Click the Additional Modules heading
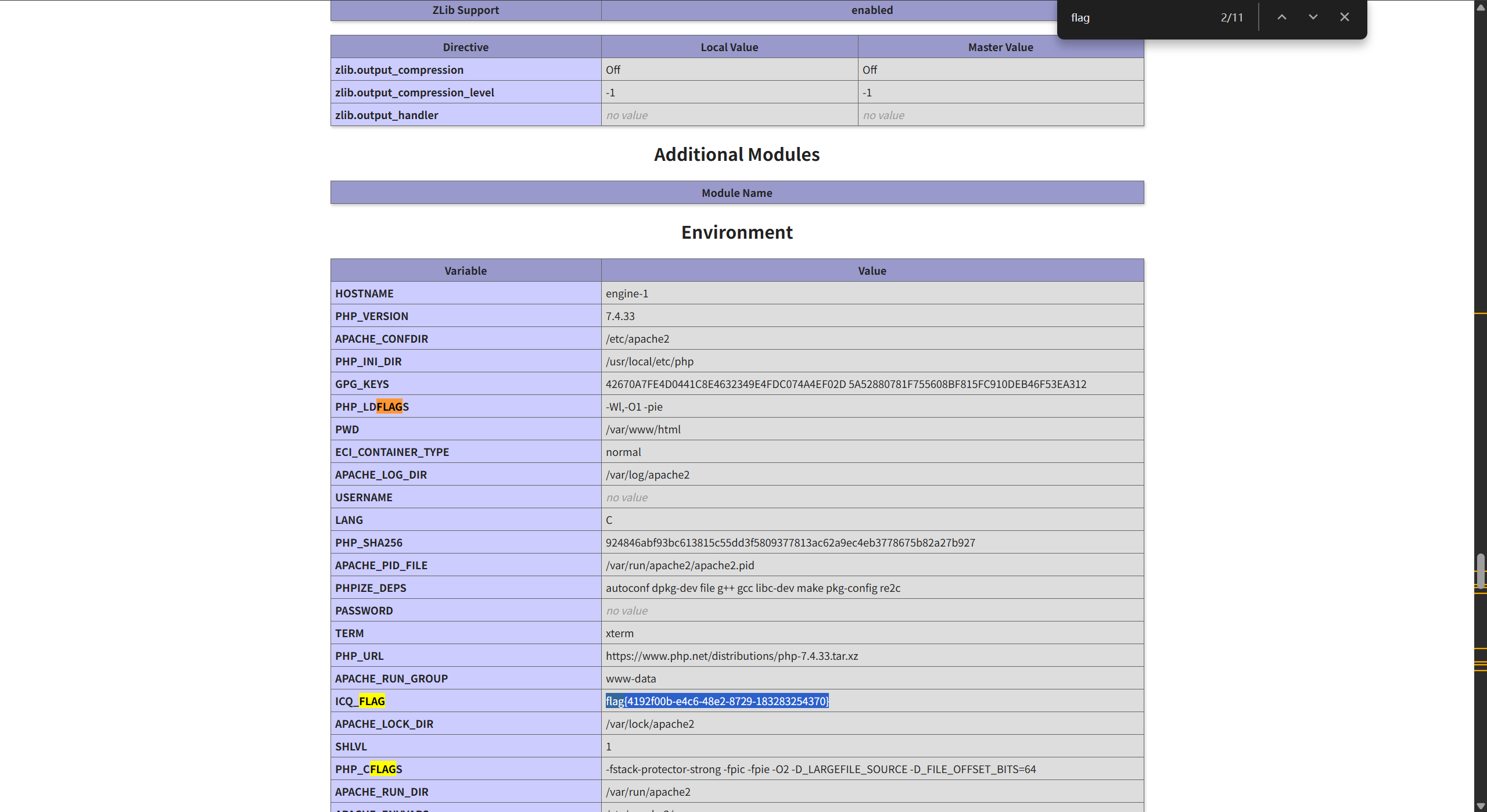 click(x=737, y=155)
